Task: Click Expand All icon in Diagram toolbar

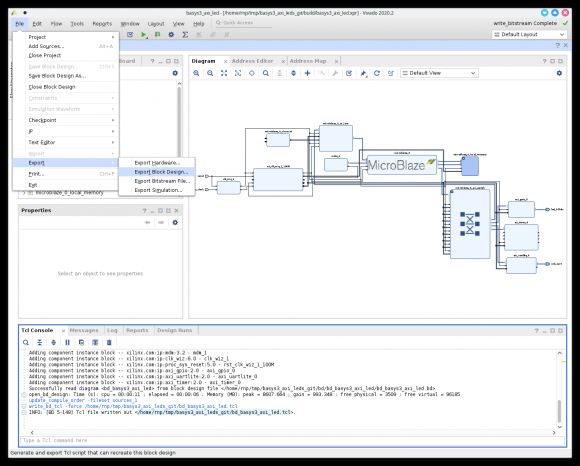Action: tap(293, 73)
